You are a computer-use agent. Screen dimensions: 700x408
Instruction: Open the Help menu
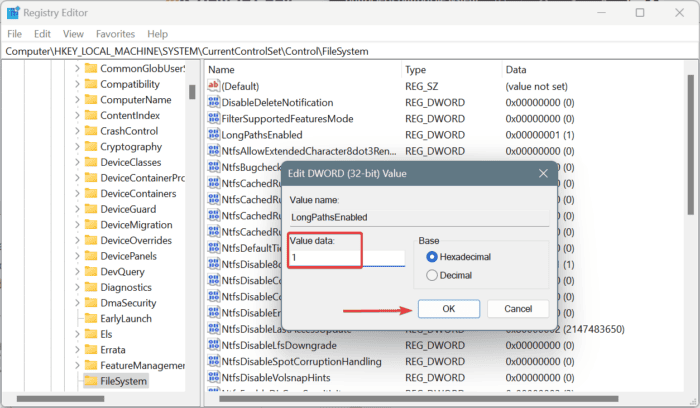(157, 34)
